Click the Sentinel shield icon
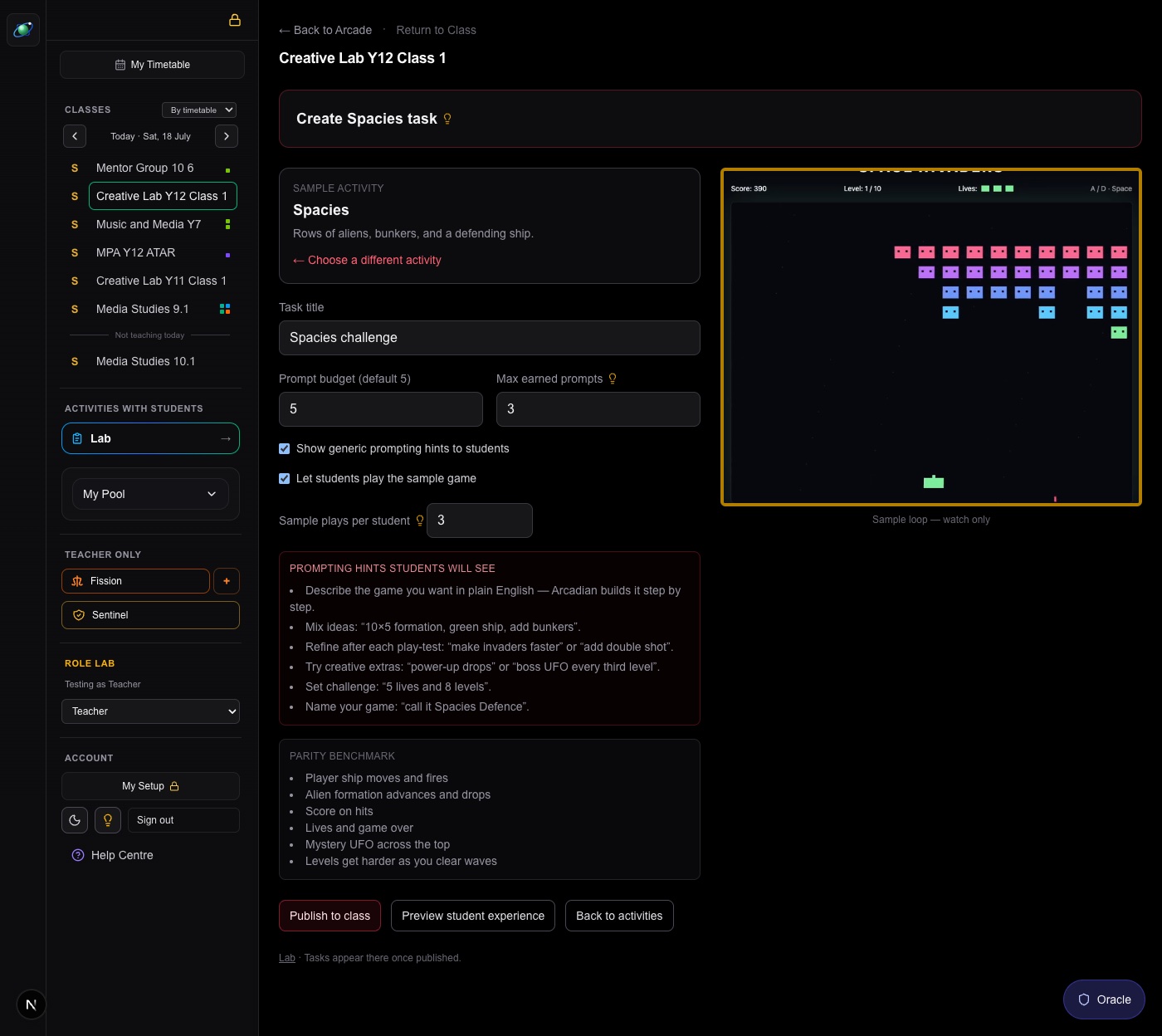Screen dimensions: 1162x1036 [x=79, y=615]
